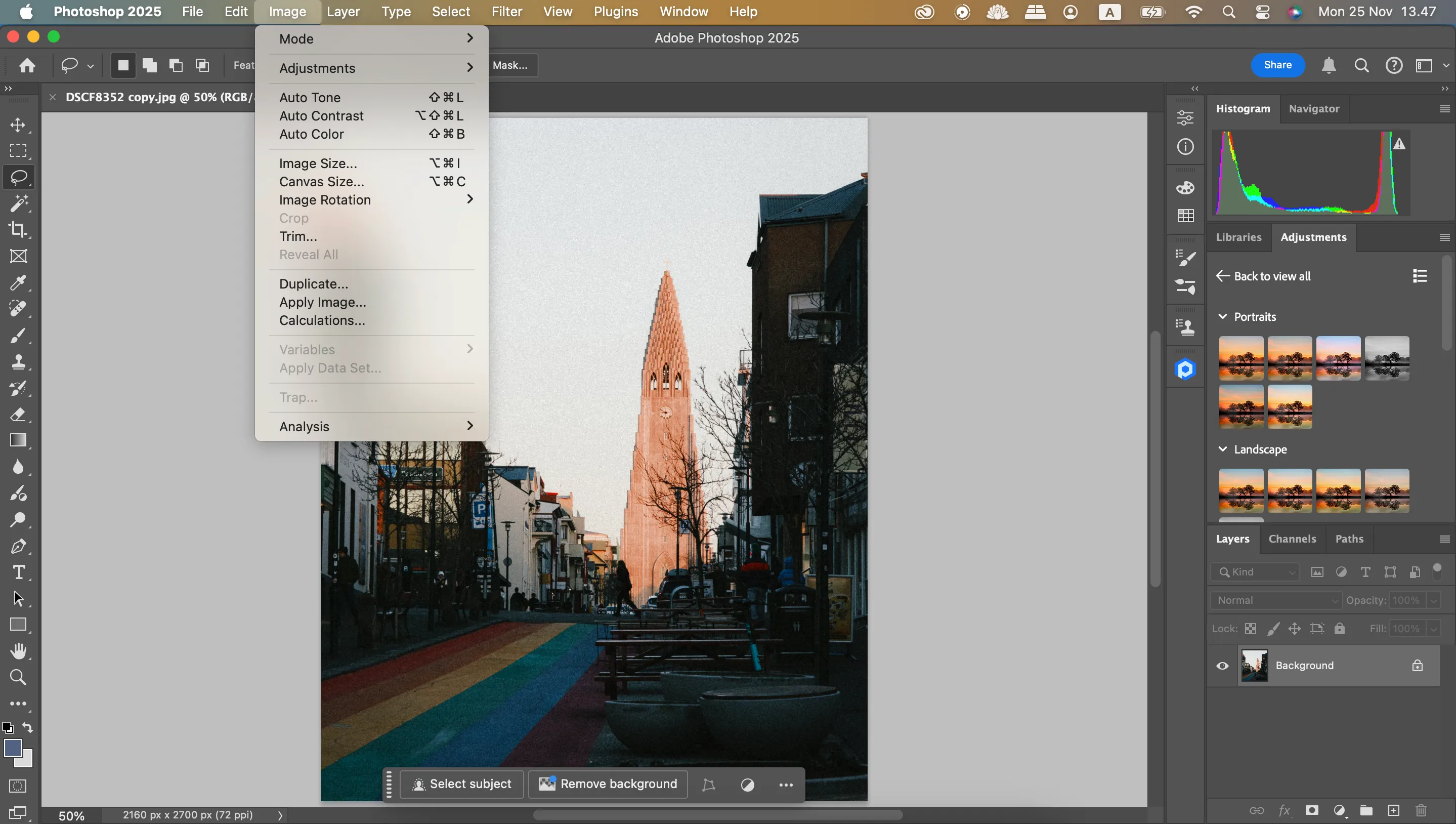Choose Auto Tone from the Image menu
Image resolution: width=1456 pixels, height=824 pixels.
tap(310, 97)
